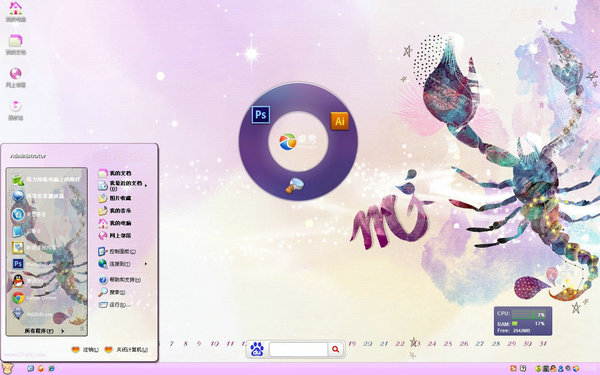The image size is (600, 375).
Task: Open Network Places in the Start menu
Action: (x=115, y=236)
